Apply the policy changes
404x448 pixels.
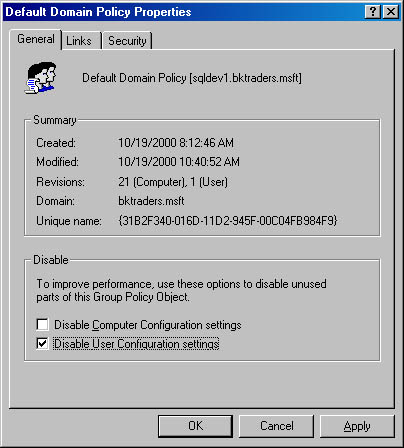click(357, 426)
